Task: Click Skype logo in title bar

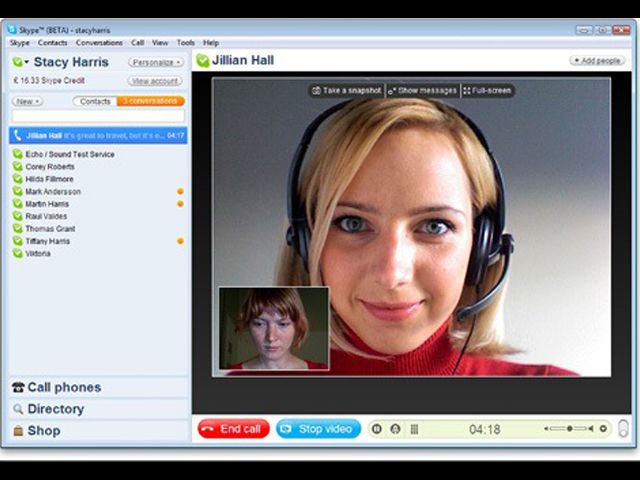Action: pyautogui.click(x=12, y=30)
